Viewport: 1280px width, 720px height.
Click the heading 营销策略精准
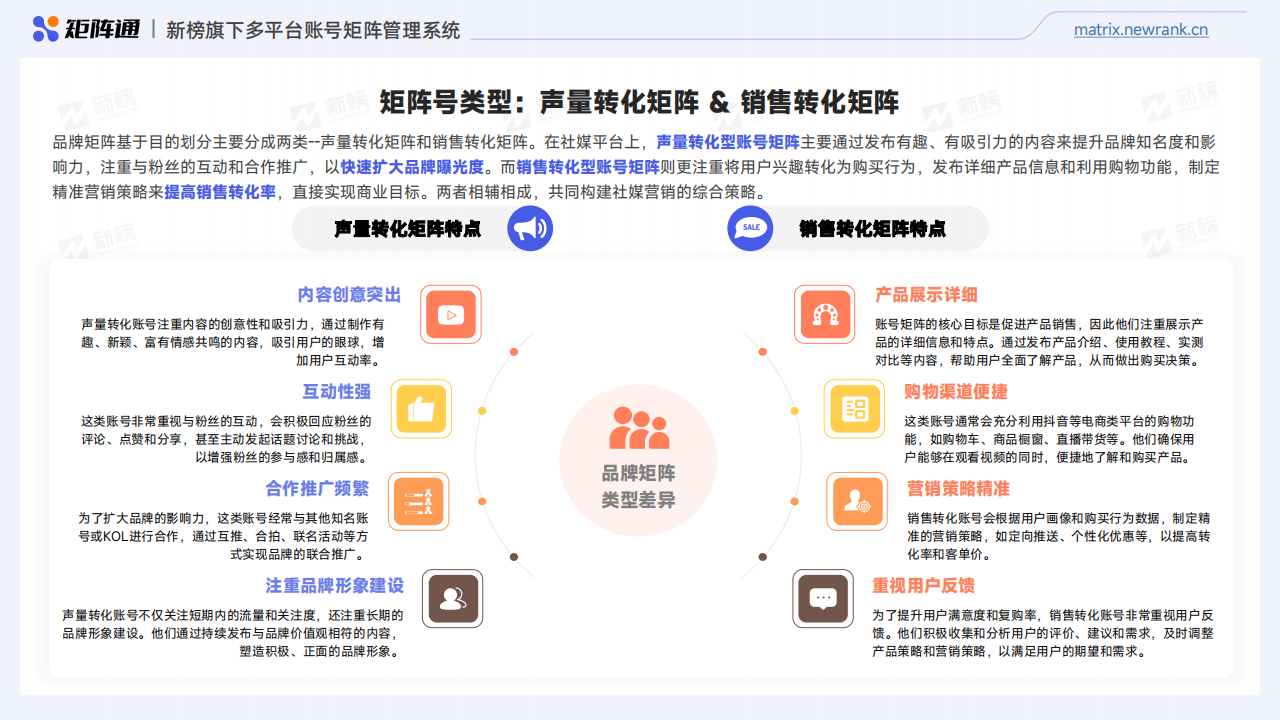[958, 488]
